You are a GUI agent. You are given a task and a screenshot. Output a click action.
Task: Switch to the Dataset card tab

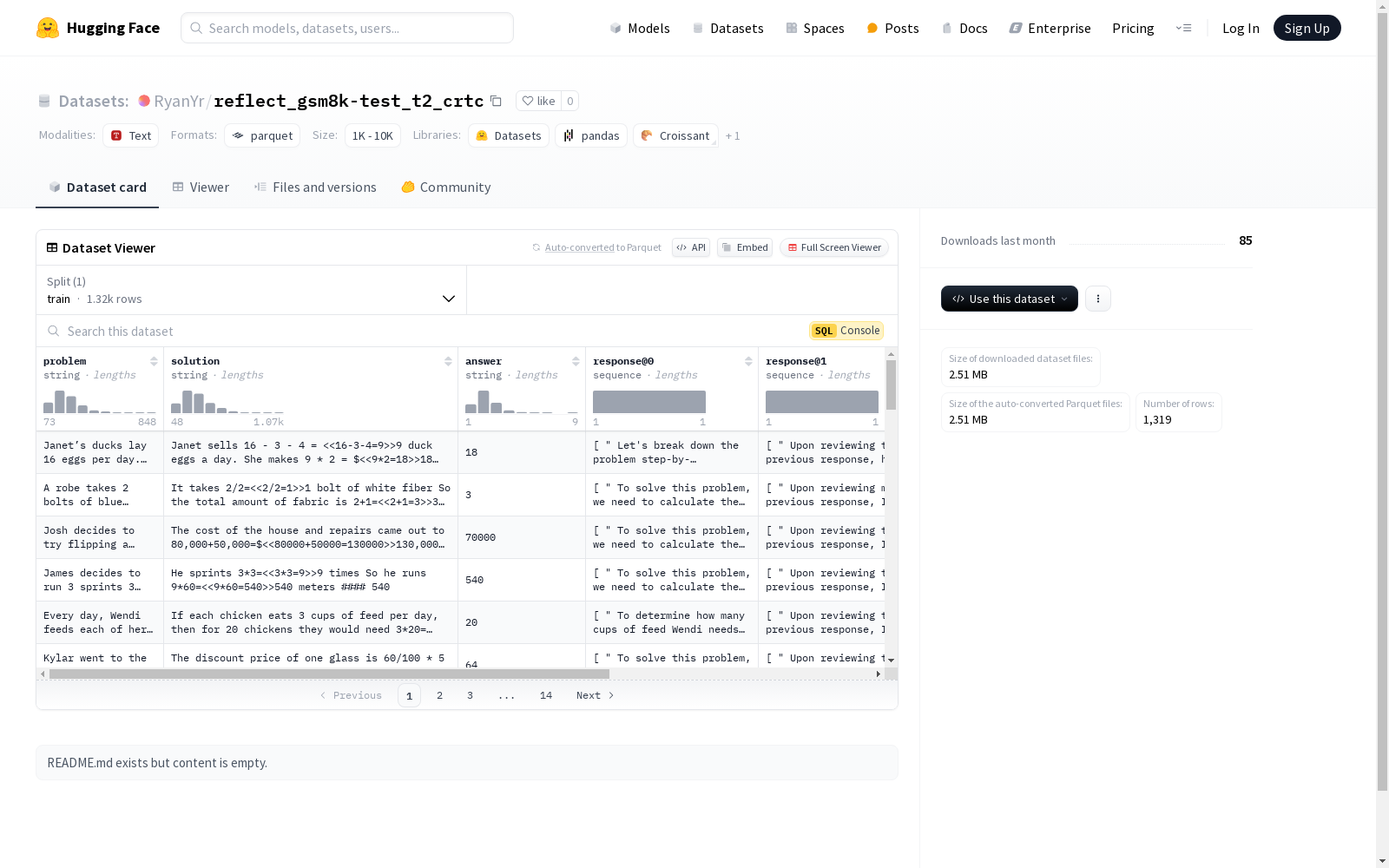97,187
